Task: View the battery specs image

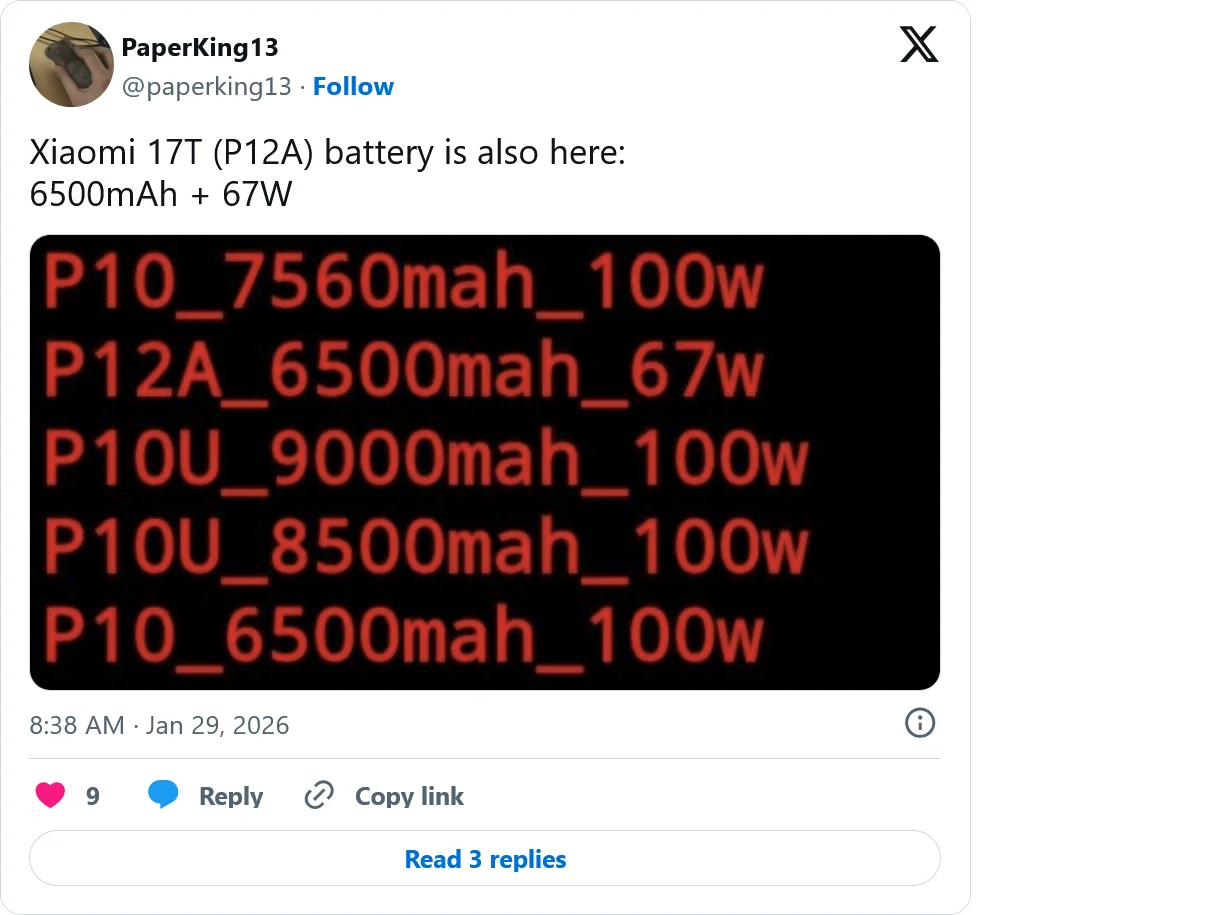Action: point(485,461)
